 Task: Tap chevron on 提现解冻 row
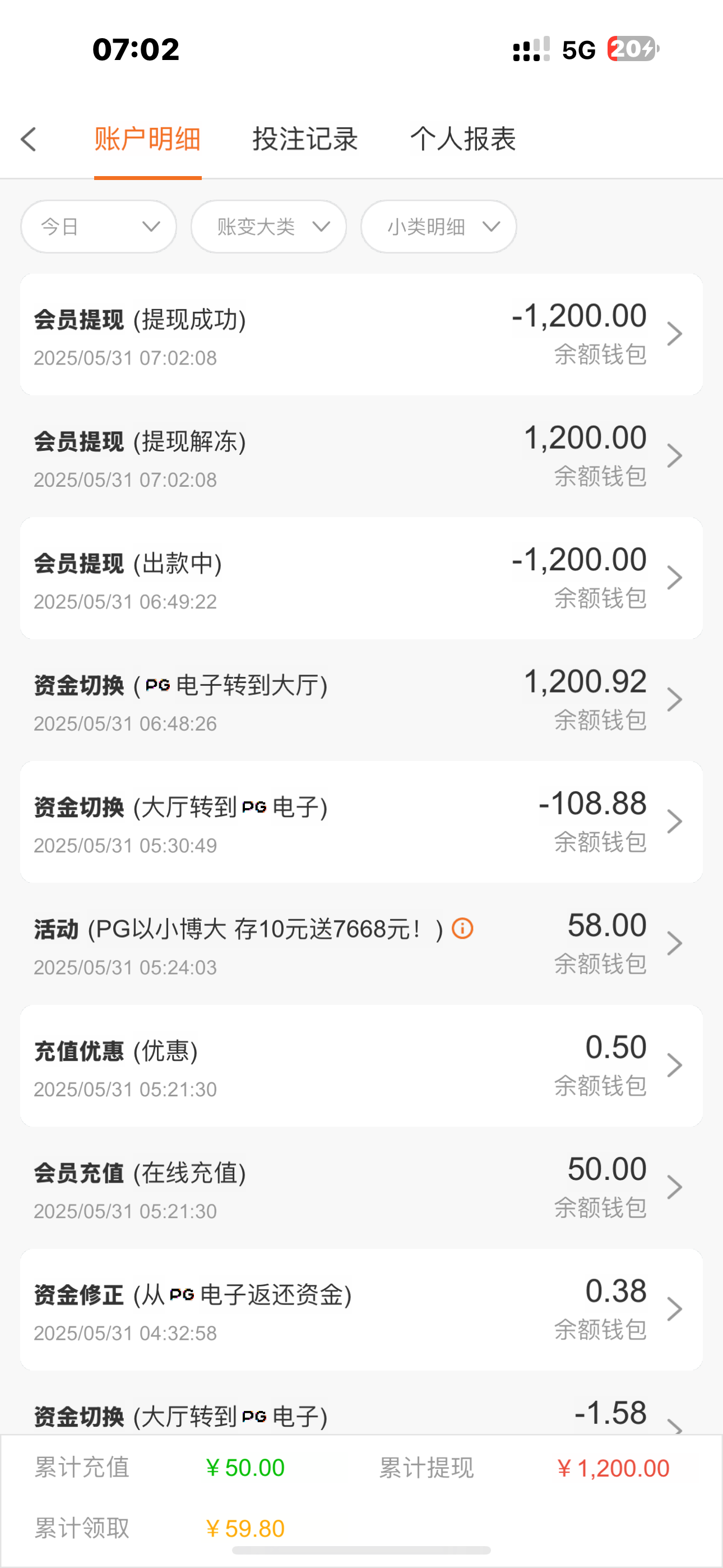(x=674, y=455)
